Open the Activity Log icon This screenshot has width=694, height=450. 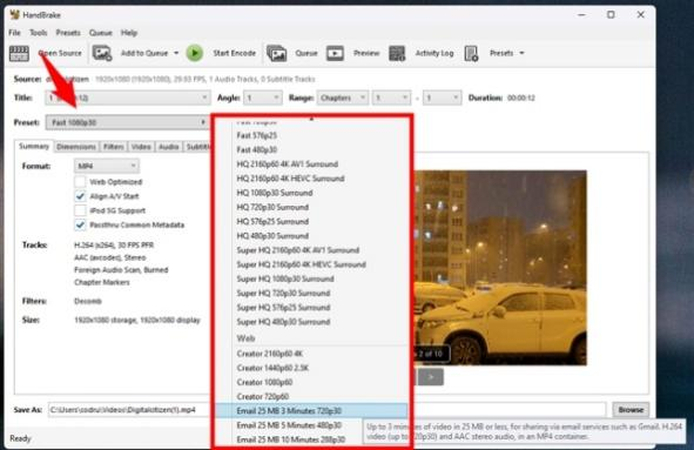397,54
